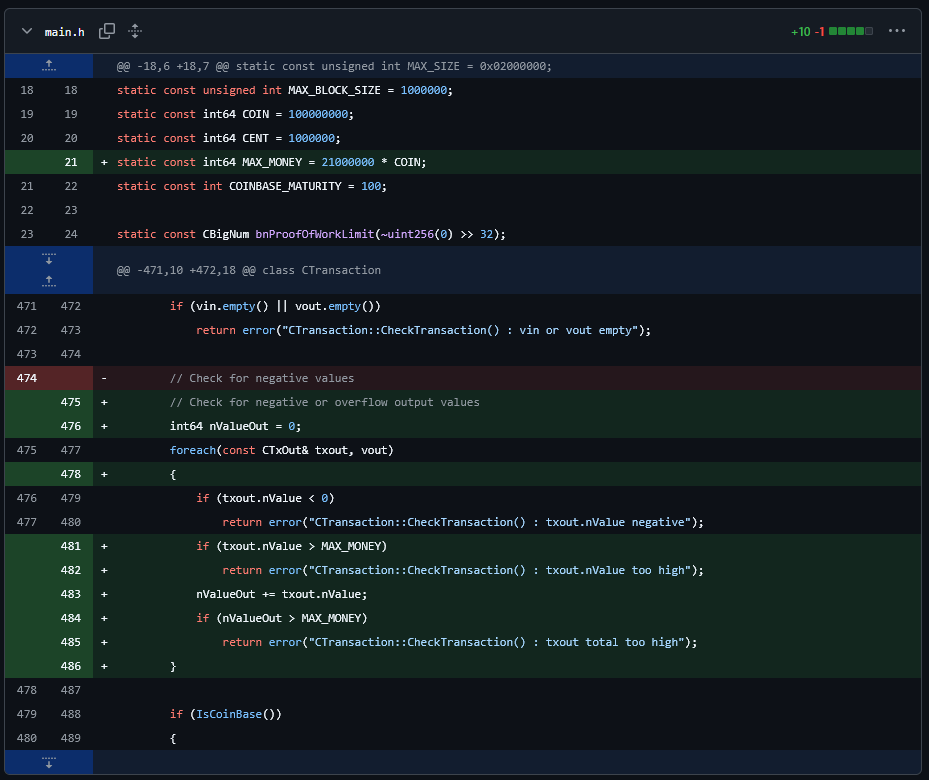The width and height of the screenshot is (929, 780).
Task: Click the IsCoinBase code line
Action: (x=226, y=714)
